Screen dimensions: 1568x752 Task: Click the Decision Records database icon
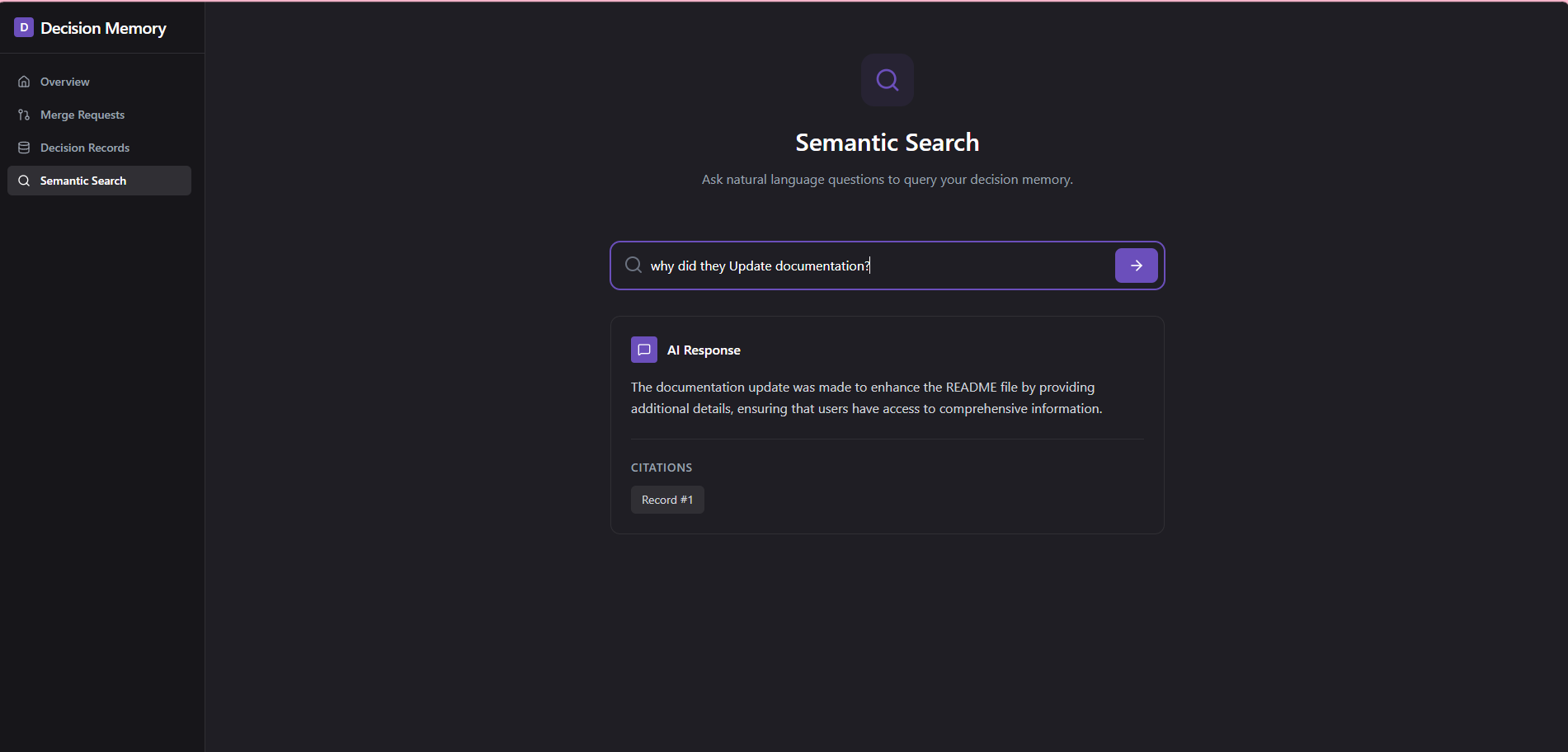pyautogui.click(x=24, y=148)
